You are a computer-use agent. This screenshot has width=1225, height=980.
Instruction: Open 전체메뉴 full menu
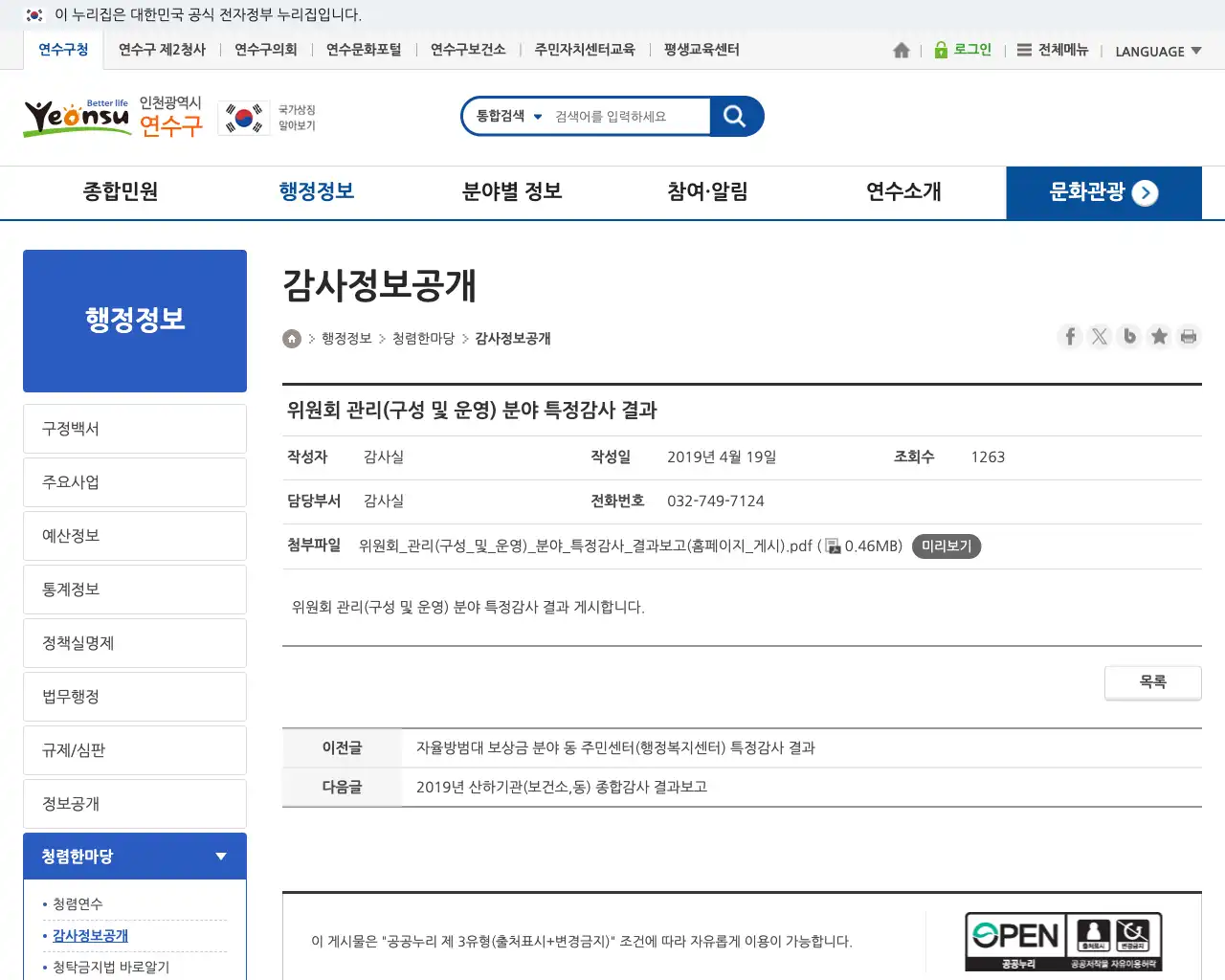pos(1053,51)
